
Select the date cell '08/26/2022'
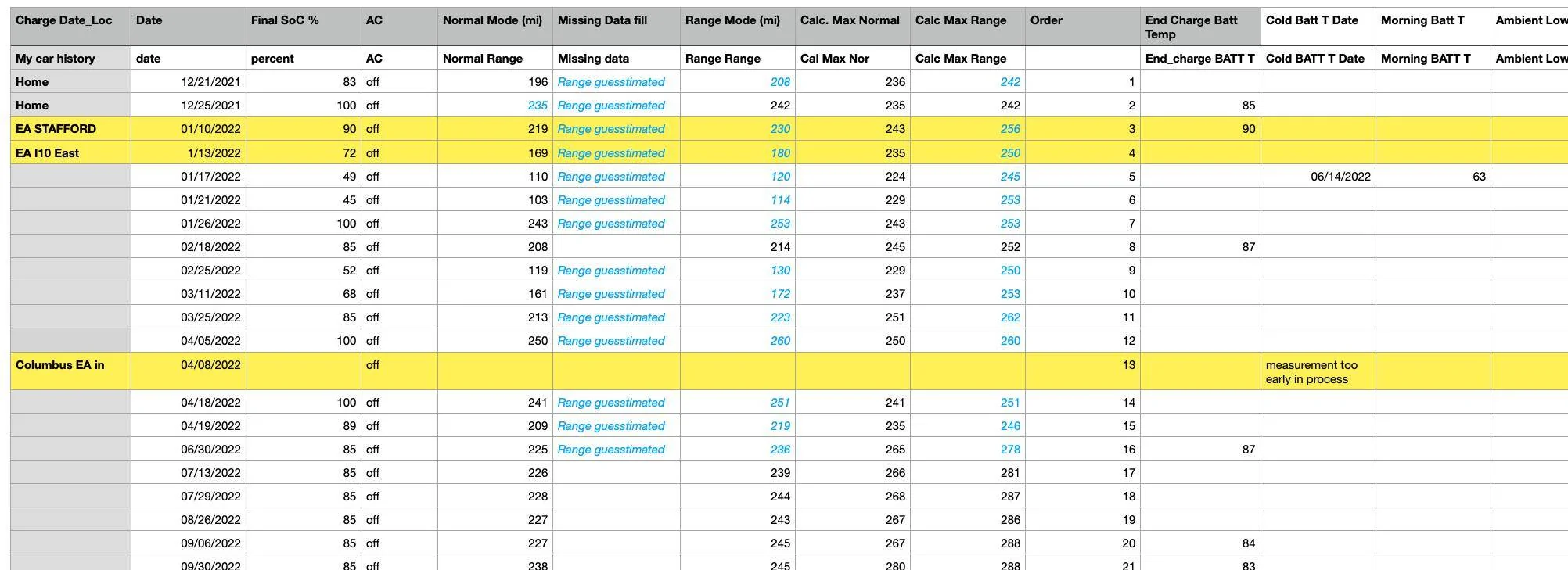pyautogui.click(x=188, y=519)
